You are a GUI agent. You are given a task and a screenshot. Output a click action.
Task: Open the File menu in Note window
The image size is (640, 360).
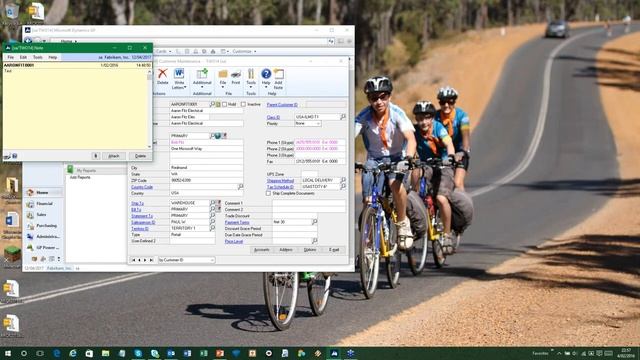point(11,58)
